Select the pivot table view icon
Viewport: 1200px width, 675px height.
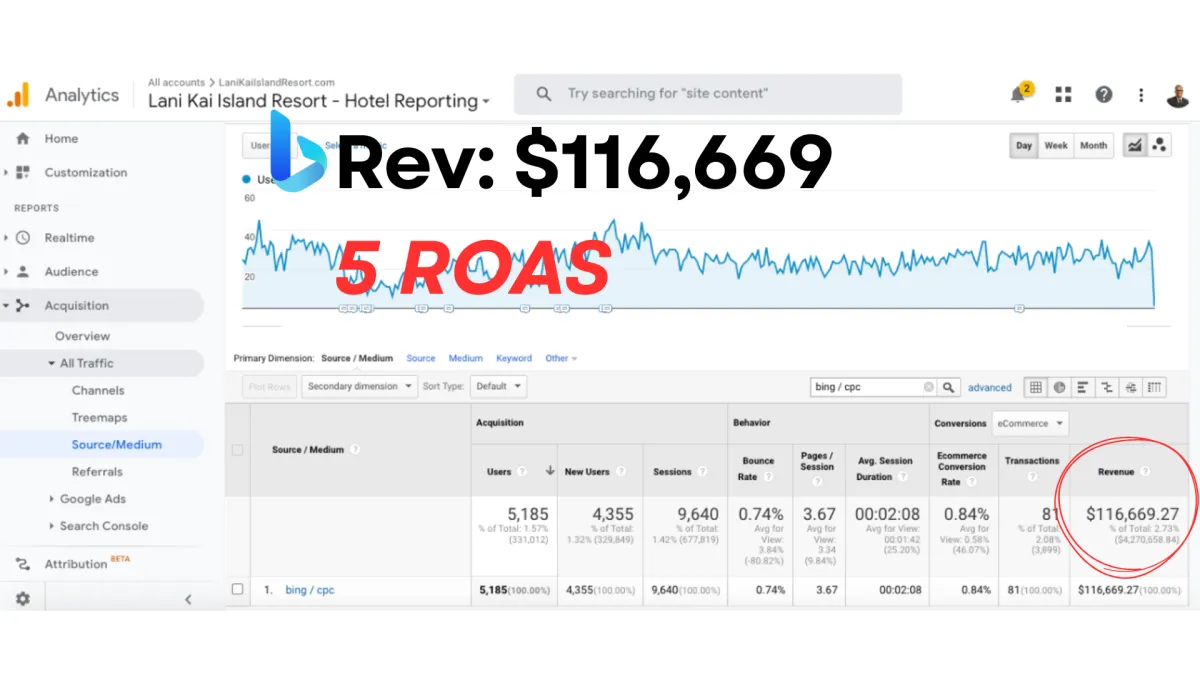click(x=1155, y=387)
